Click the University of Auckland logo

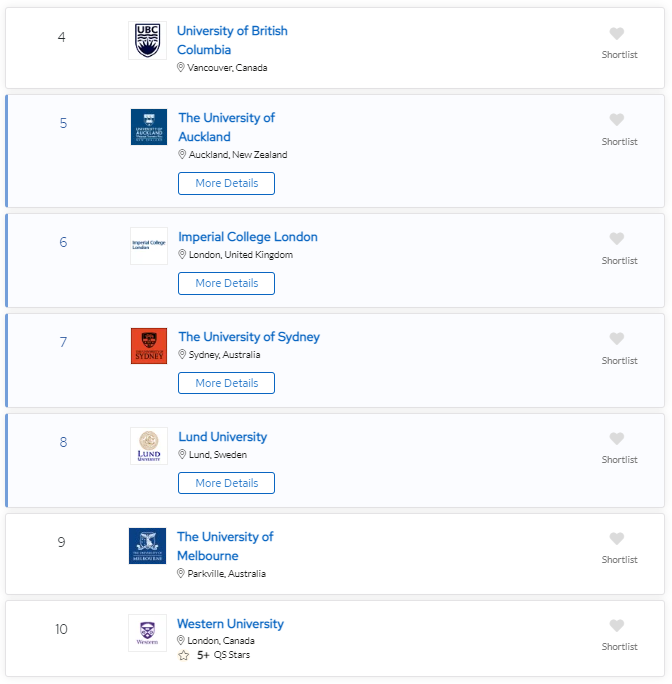[149, 127]
